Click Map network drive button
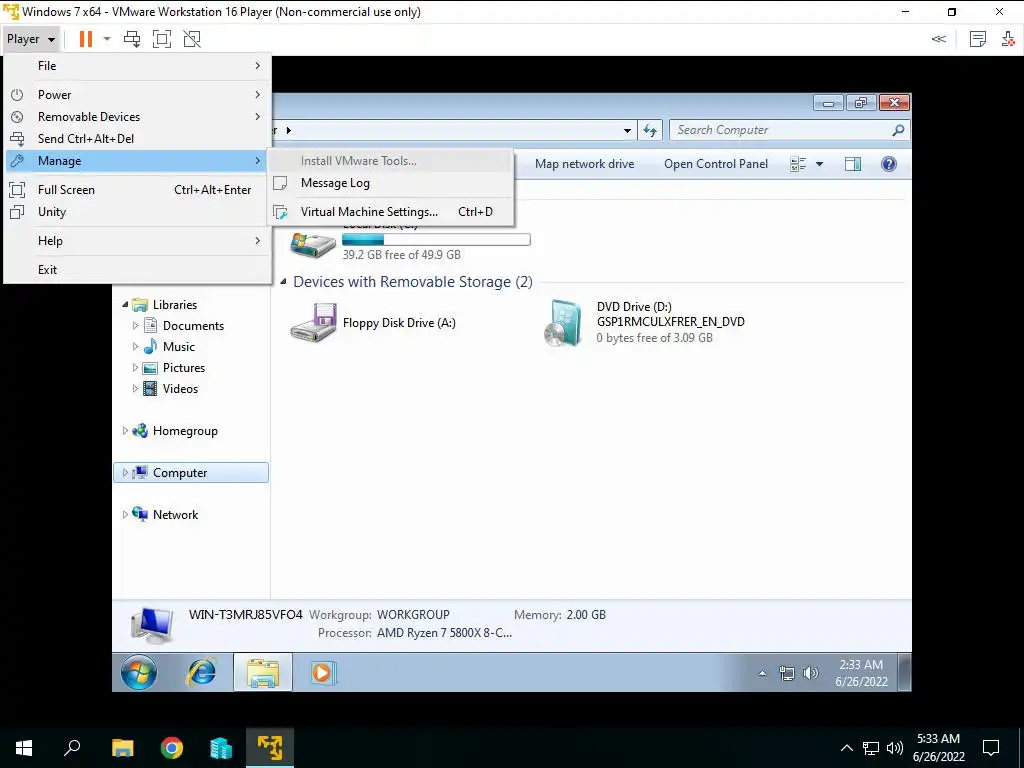 584,164
